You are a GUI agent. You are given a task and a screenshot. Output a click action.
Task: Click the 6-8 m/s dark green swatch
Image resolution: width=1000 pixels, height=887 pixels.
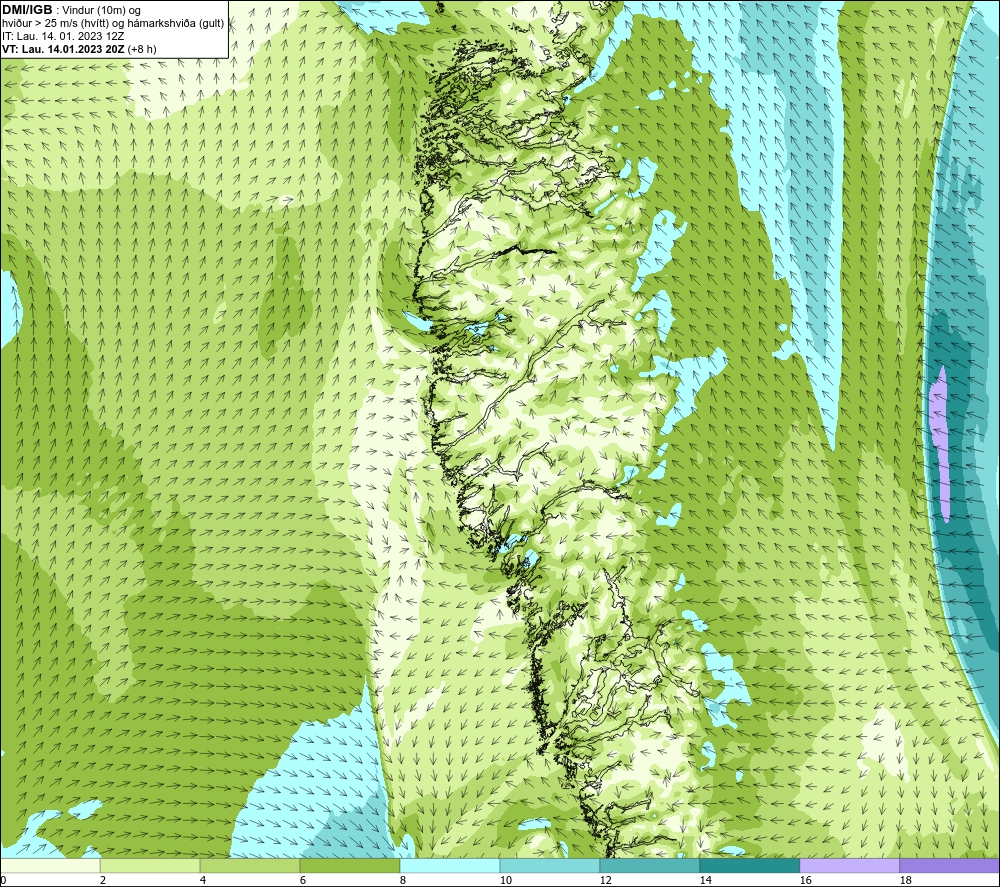[x=349, y=865]
